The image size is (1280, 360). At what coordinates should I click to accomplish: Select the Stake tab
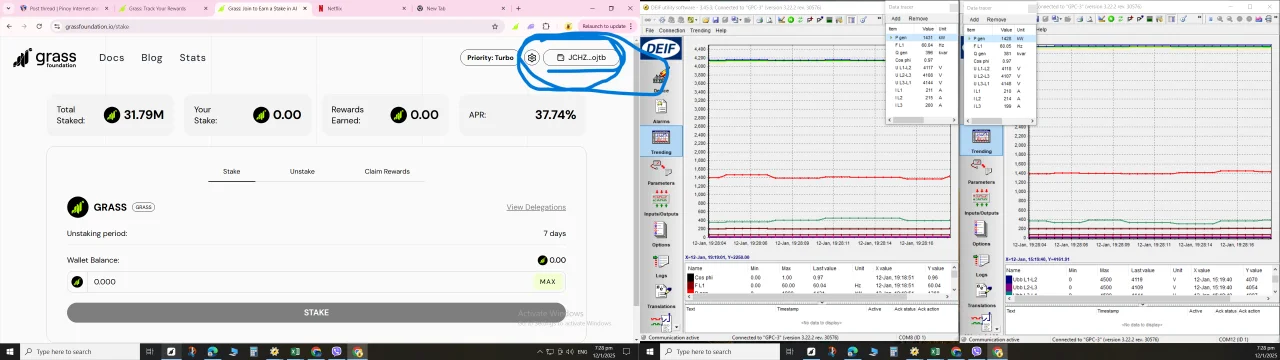click(231, 171)
